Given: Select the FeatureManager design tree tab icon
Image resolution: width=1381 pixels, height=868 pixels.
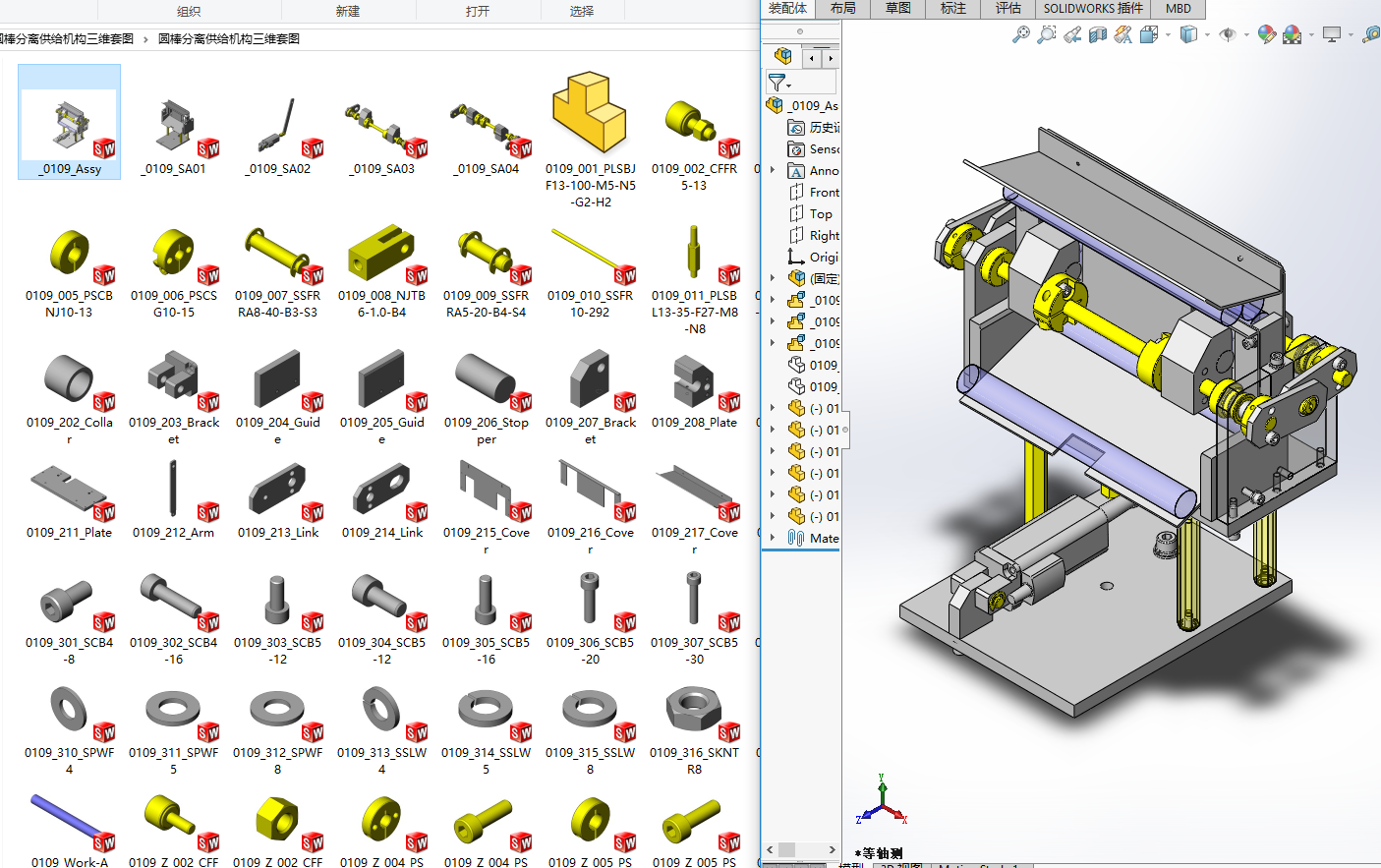Looking at the screenshot, I should pyautogui.click(x=783, y=56).
